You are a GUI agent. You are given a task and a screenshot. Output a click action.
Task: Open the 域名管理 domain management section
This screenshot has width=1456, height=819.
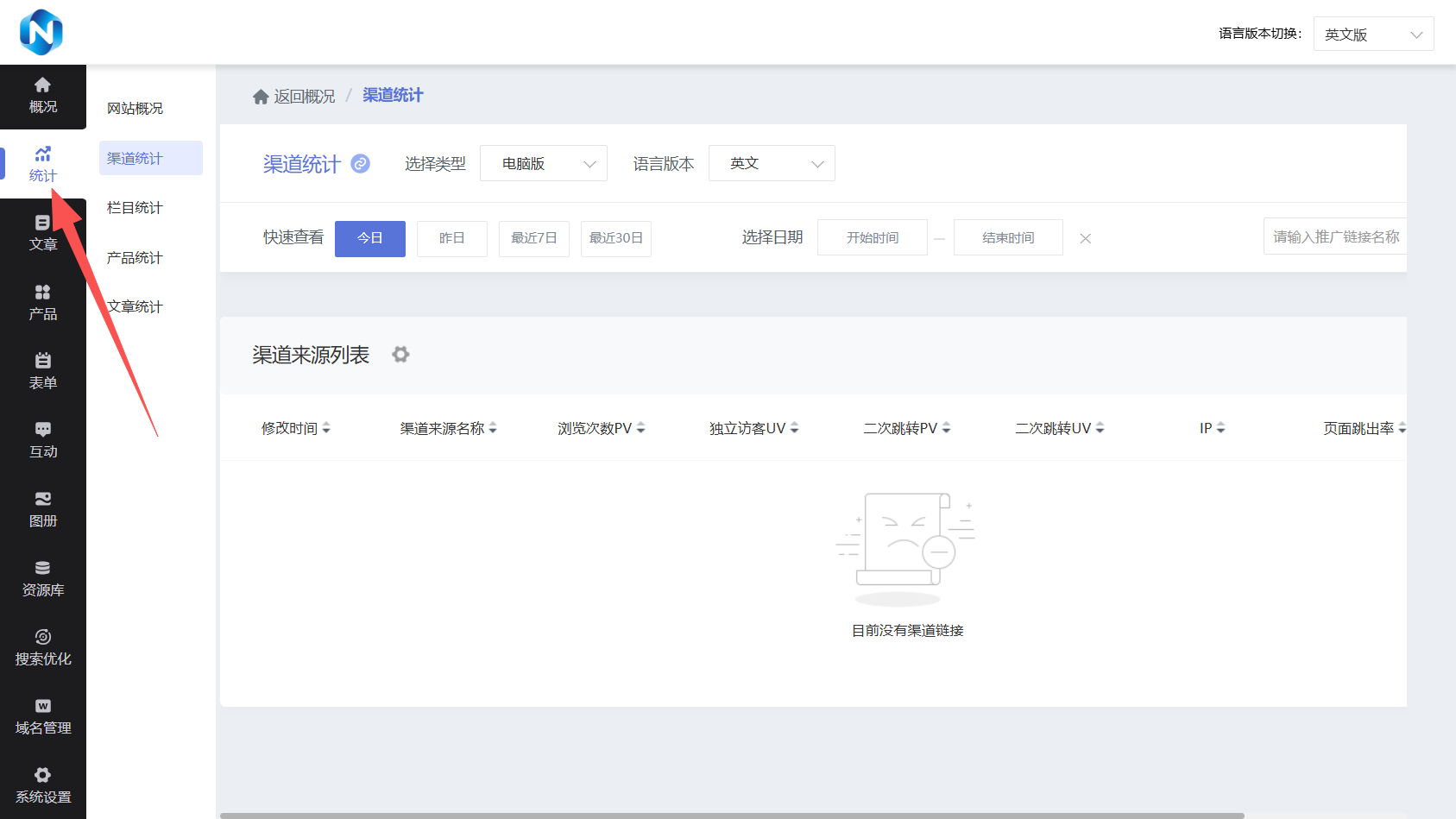coord(42,716)
